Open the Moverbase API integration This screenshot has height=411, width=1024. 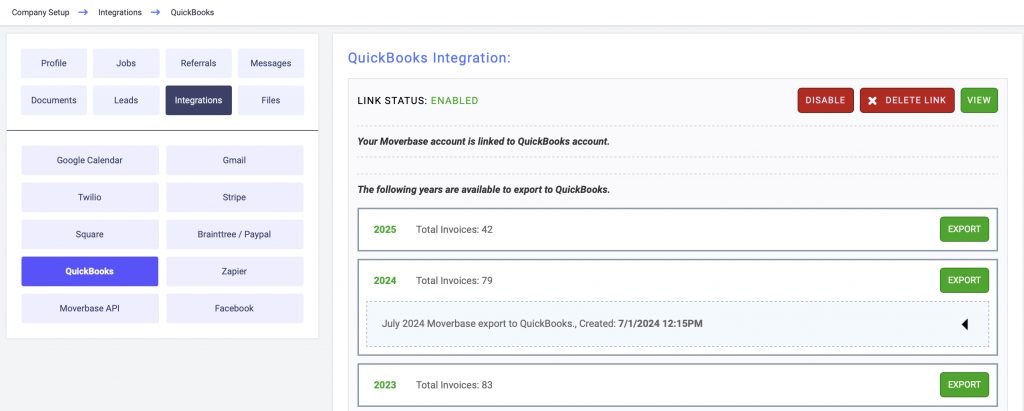coord(90,308)
